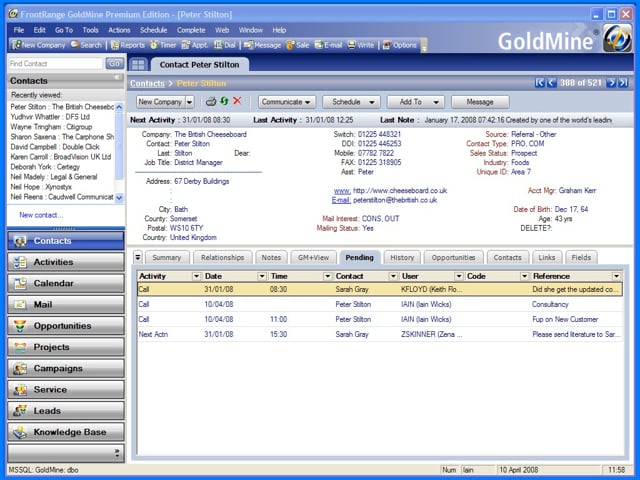This screenshot has height=480, width=640.
Task: Start the Timer tool
Action: [x=163, y=45]
